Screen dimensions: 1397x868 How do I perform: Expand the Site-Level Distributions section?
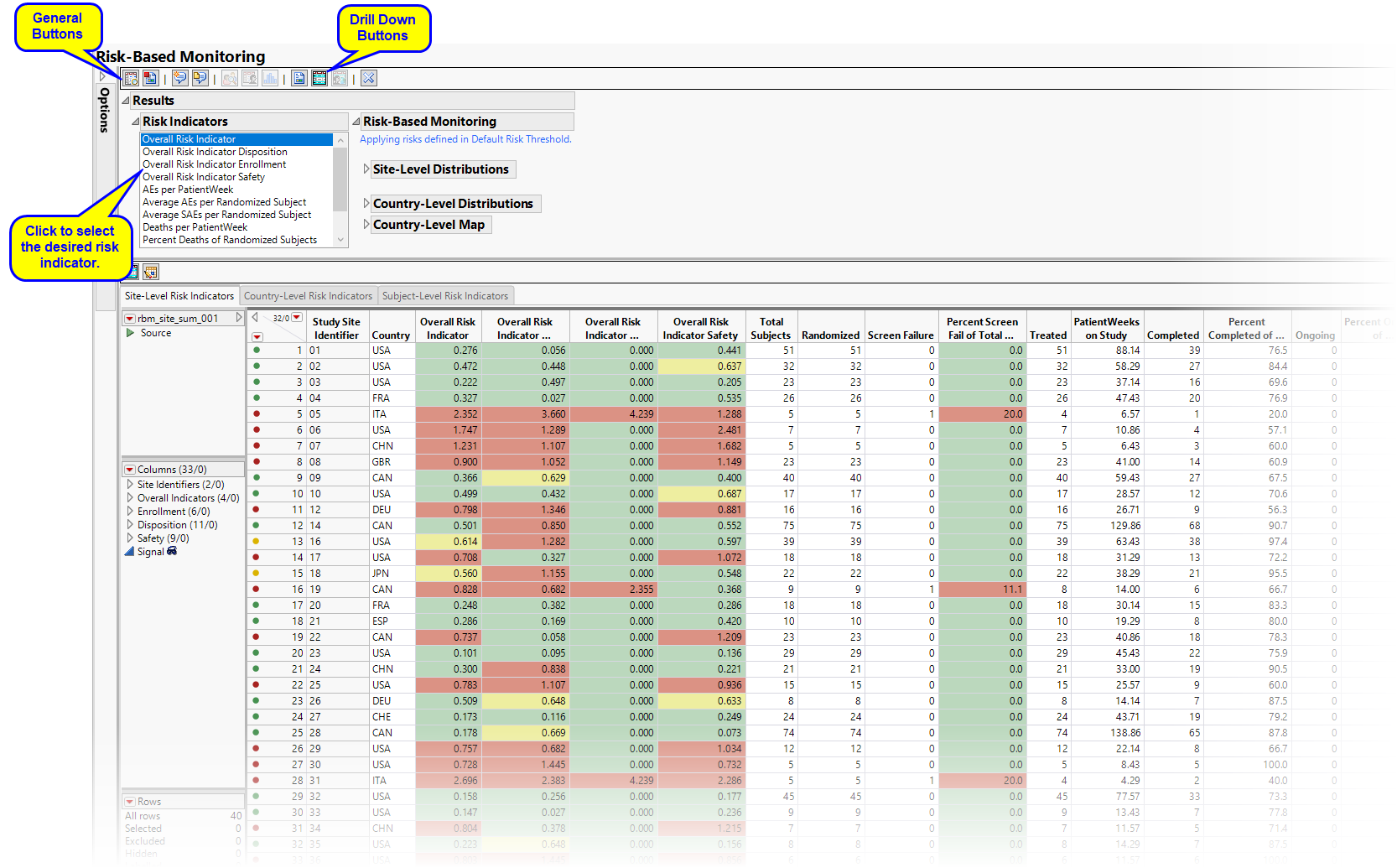coord(366,169)
